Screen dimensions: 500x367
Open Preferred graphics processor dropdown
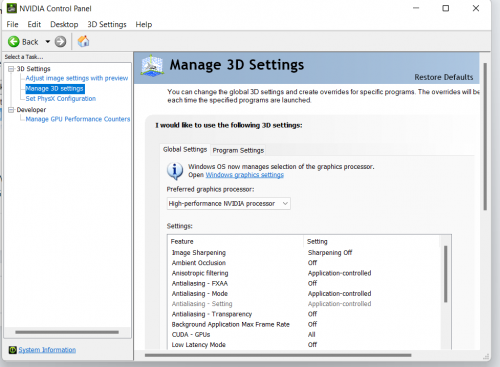click(x=229, y=203)
